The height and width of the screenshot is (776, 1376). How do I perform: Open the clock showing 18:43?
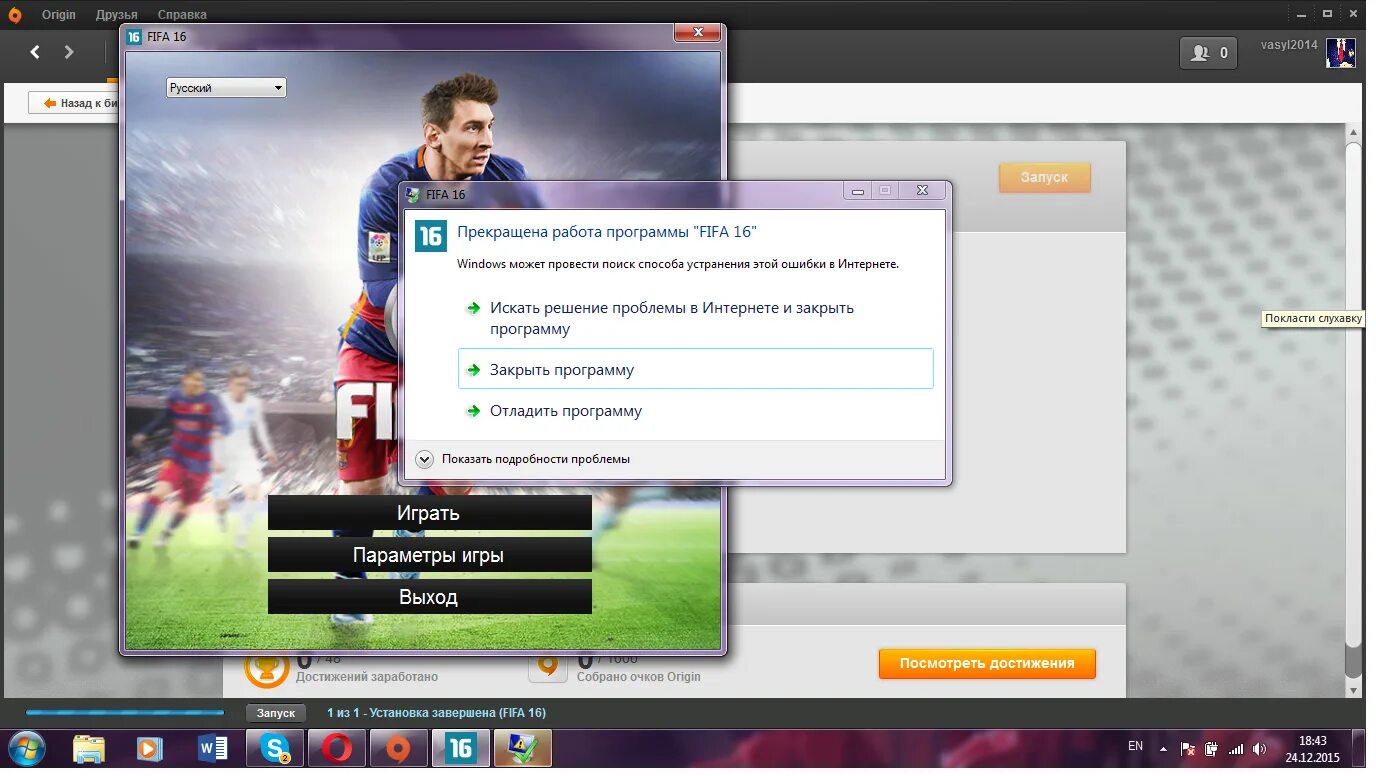[x=1312, y=749]
